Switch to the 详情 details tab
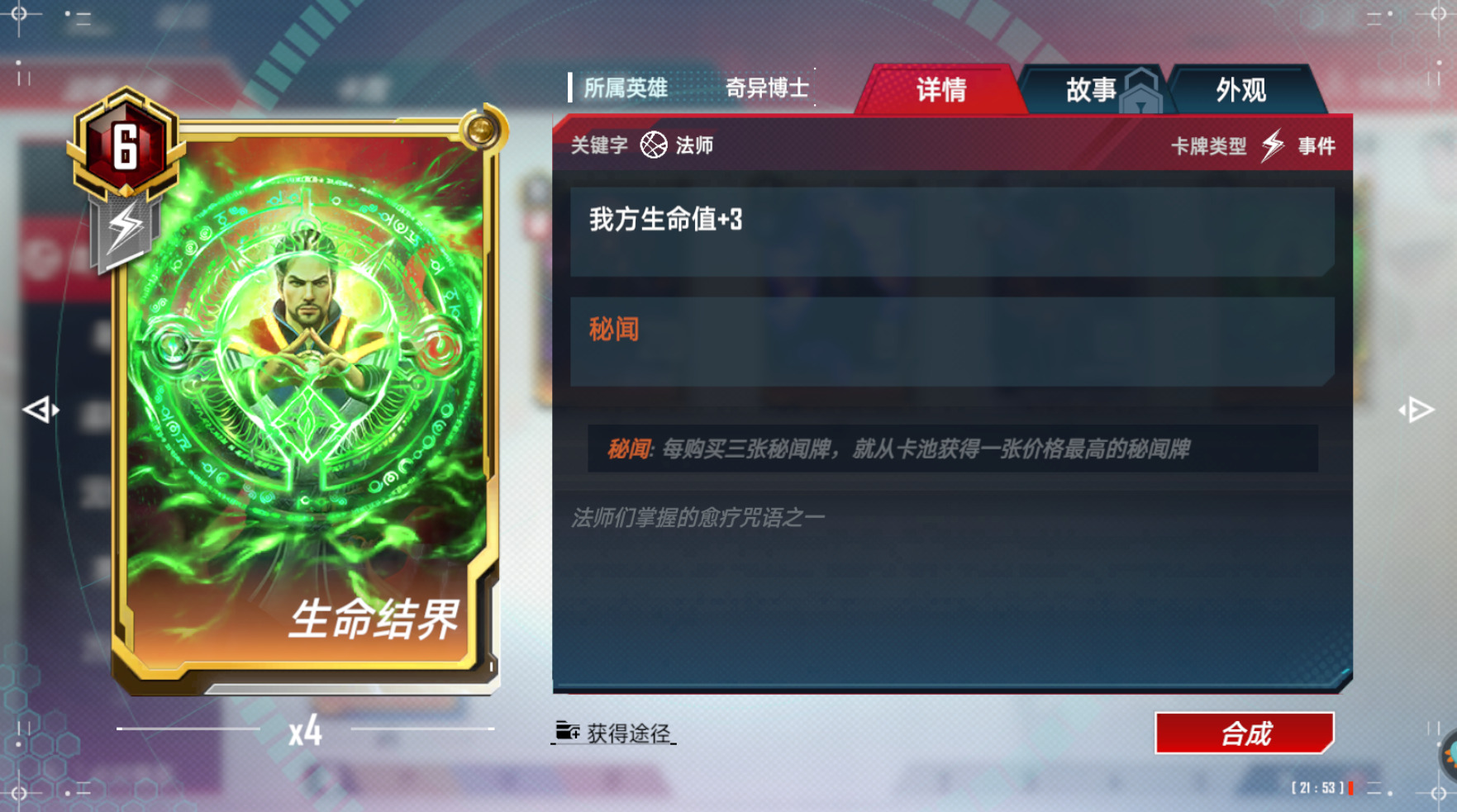 pyautogui.click(x=940, y=89)
